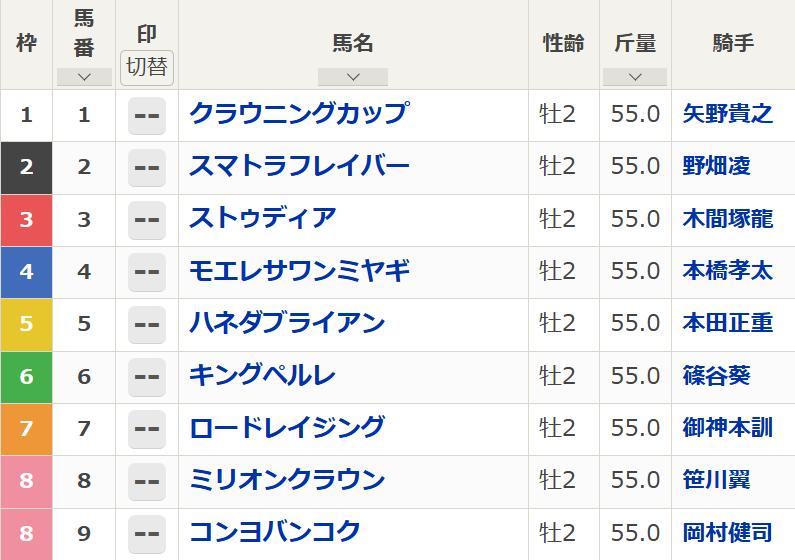The image size is (795, 560).
Task: Click the mark selector for horse number 1
Action: (x=147, y=115)
